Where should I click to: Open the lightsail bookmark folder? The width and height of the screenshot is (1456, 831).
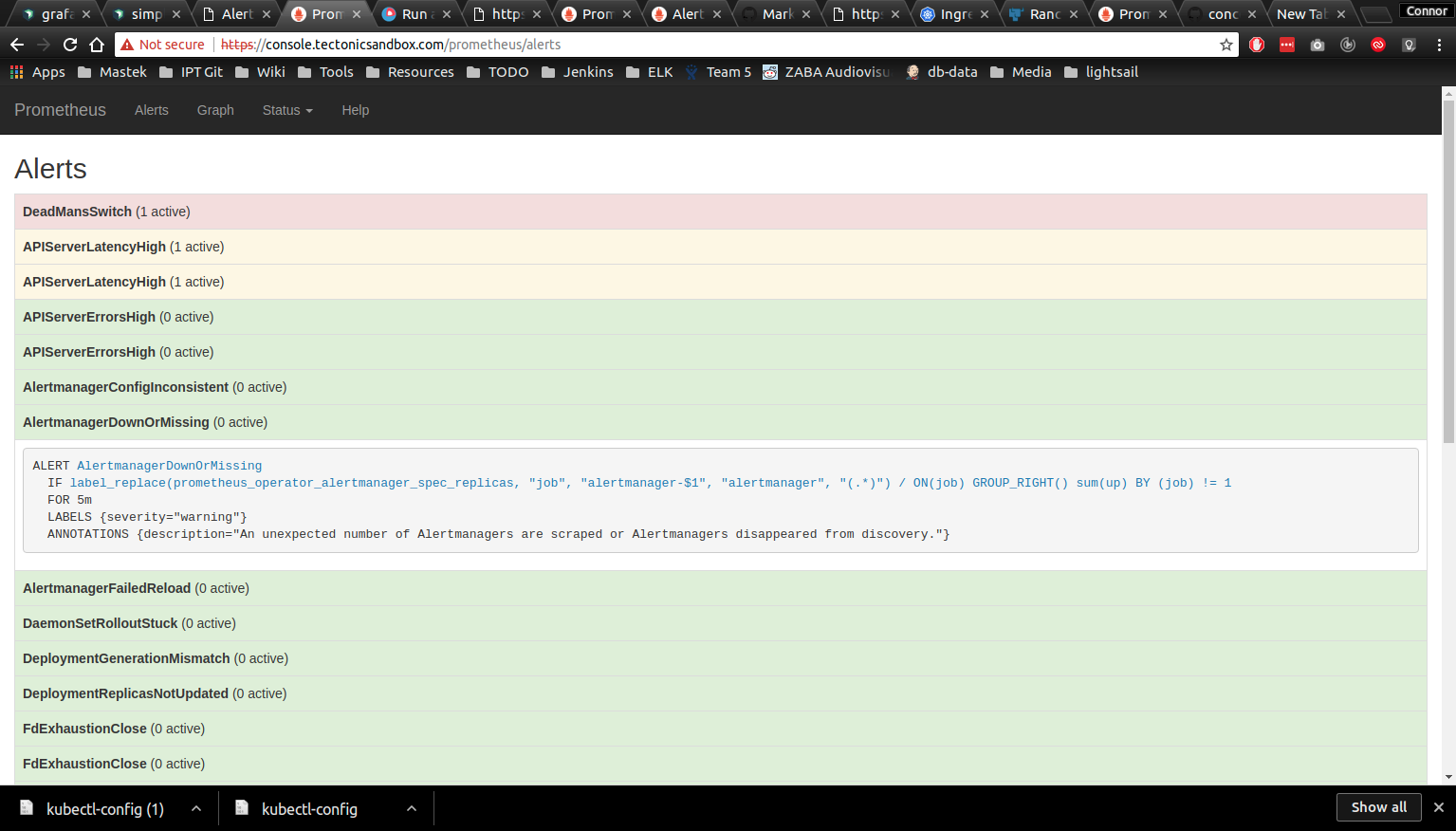[1101, 72]
